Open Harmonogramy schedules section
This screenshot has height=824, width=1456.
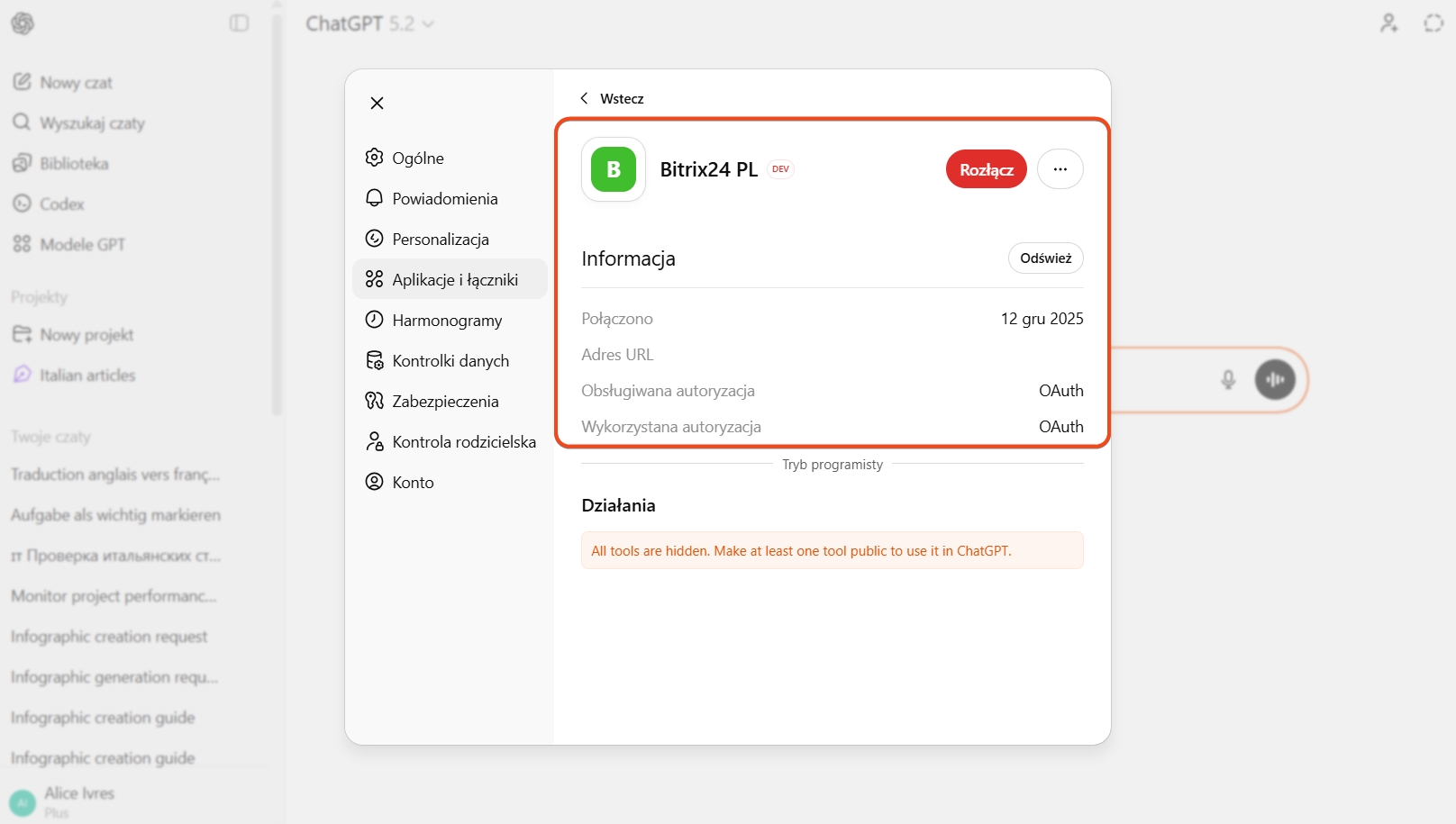coord(449,321)
